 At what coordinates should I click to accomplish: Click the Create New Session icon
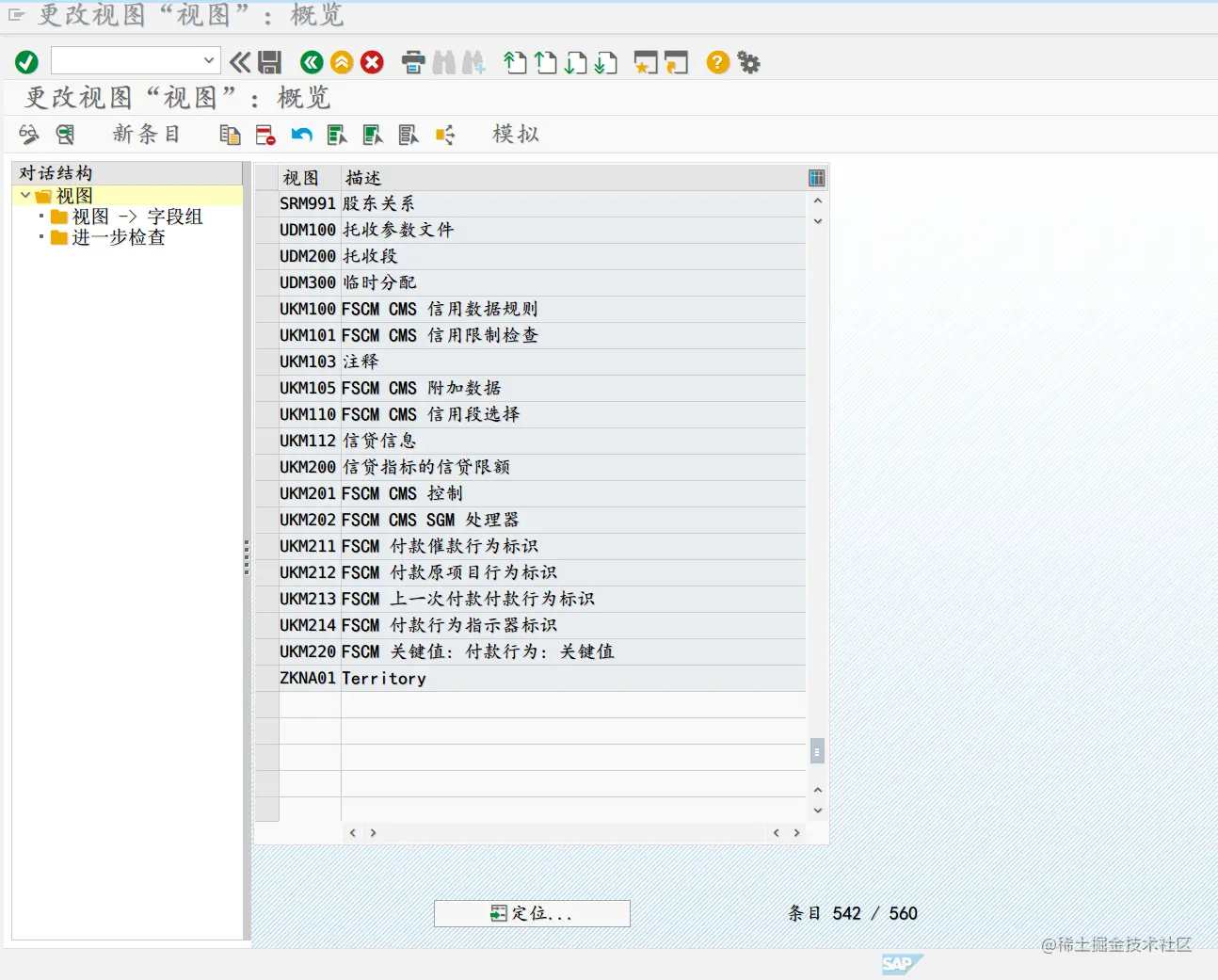[646, 62]
